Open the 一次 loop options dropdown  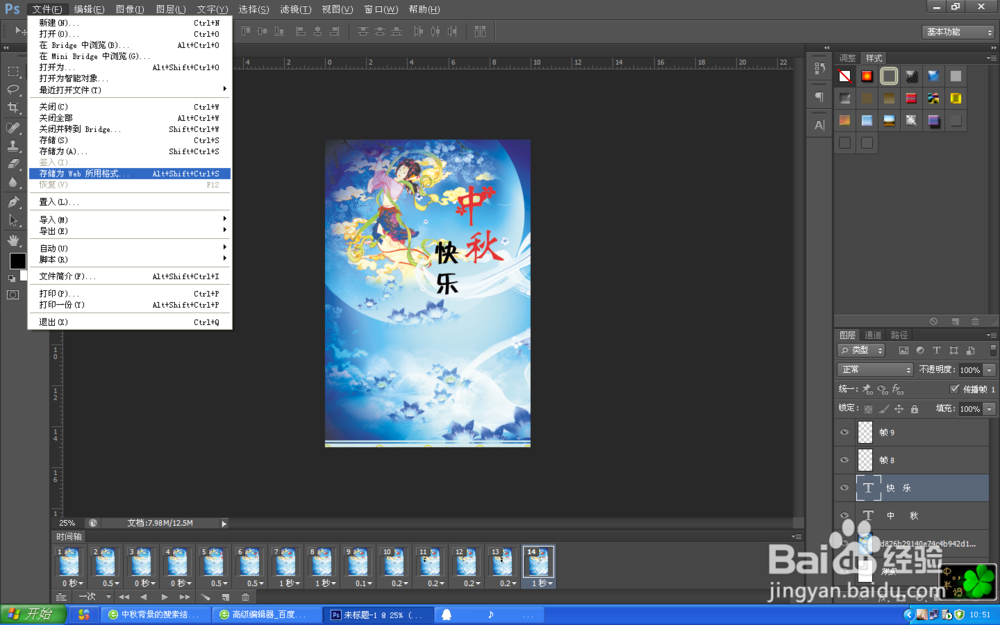[x=94, y=598]
